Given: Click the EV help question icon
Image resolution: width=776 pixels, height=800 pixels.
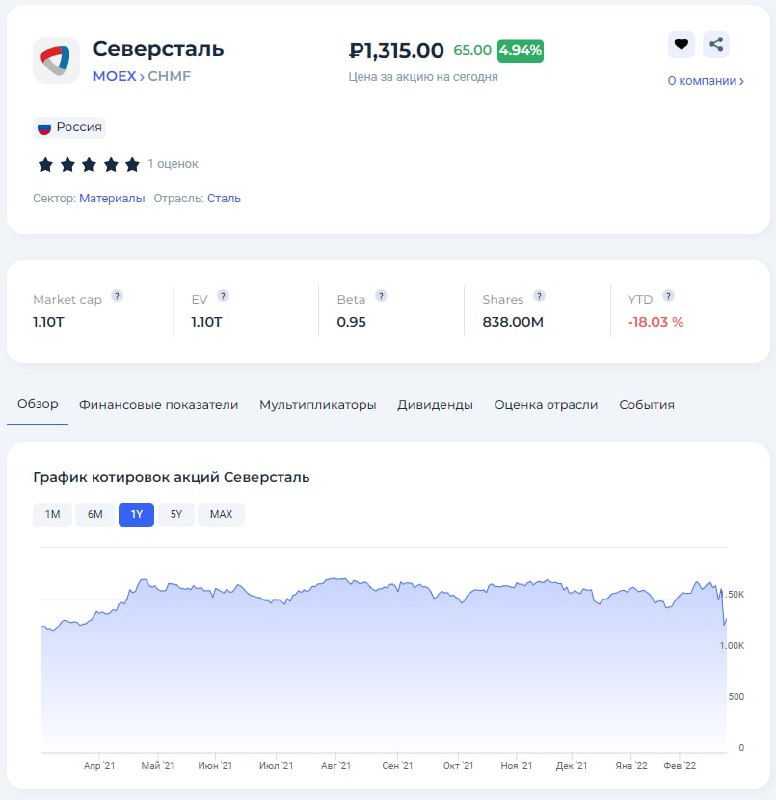Looking at the screenshot, I should pos(223,296).
